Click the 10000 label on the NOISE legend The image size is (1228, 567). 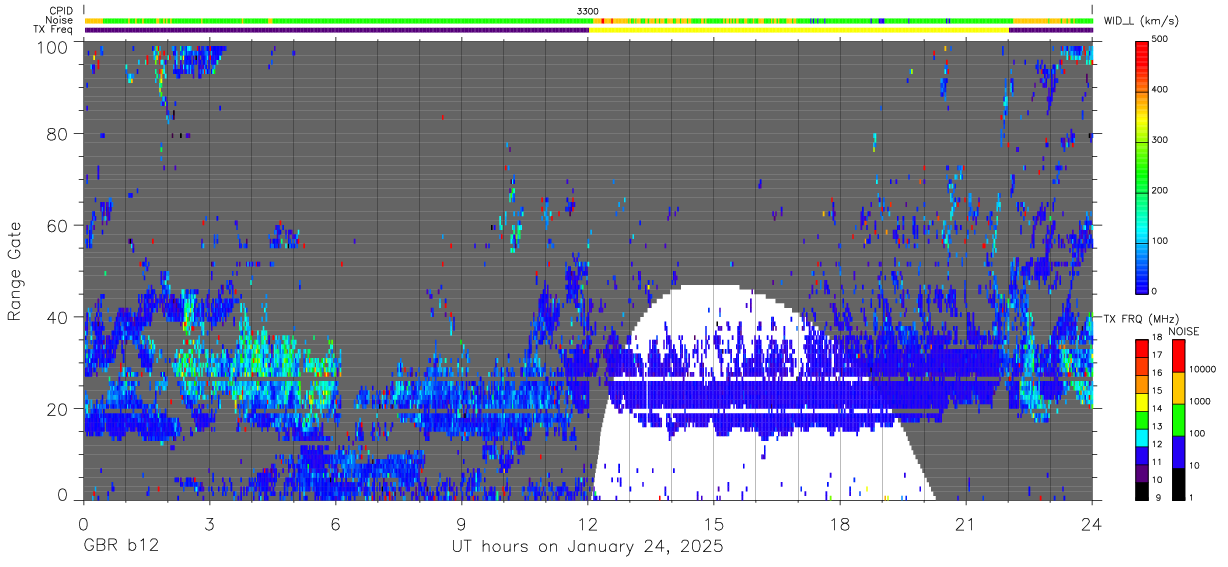pos(1202,370)
